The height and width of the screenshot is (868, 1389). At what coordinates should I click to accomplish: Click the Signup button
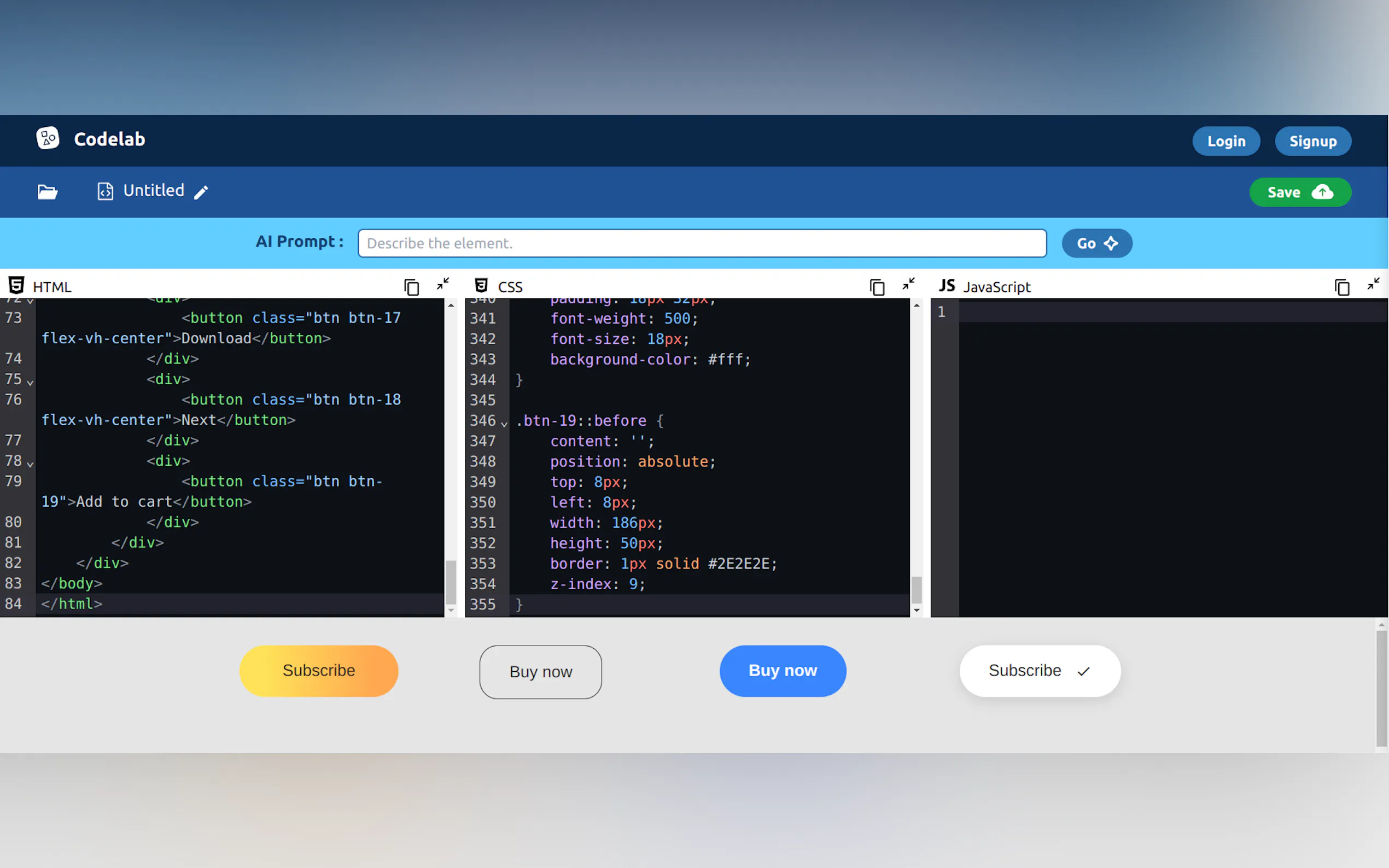(1312, 141)
